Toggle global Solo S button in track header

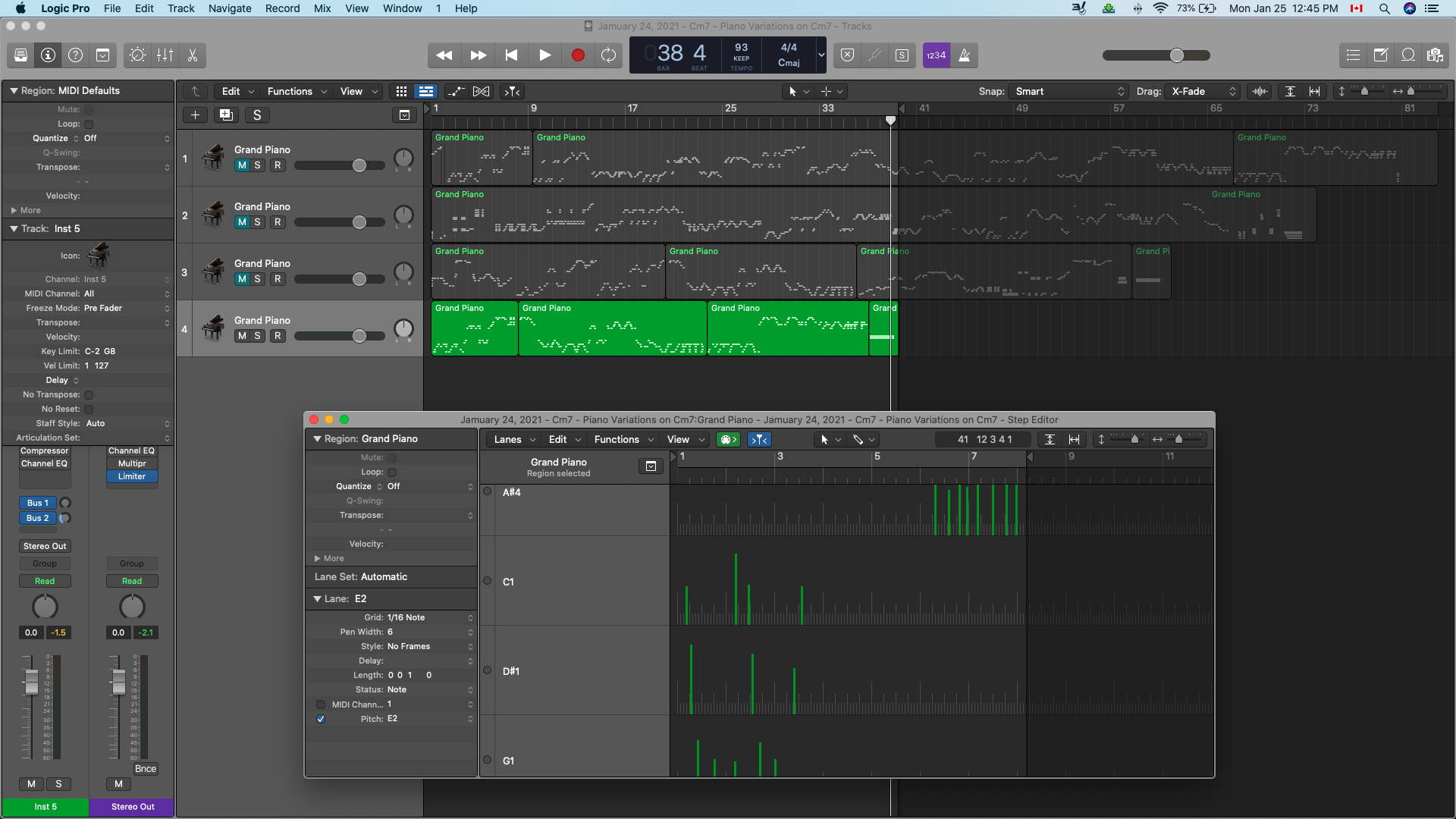pos(257,115)
